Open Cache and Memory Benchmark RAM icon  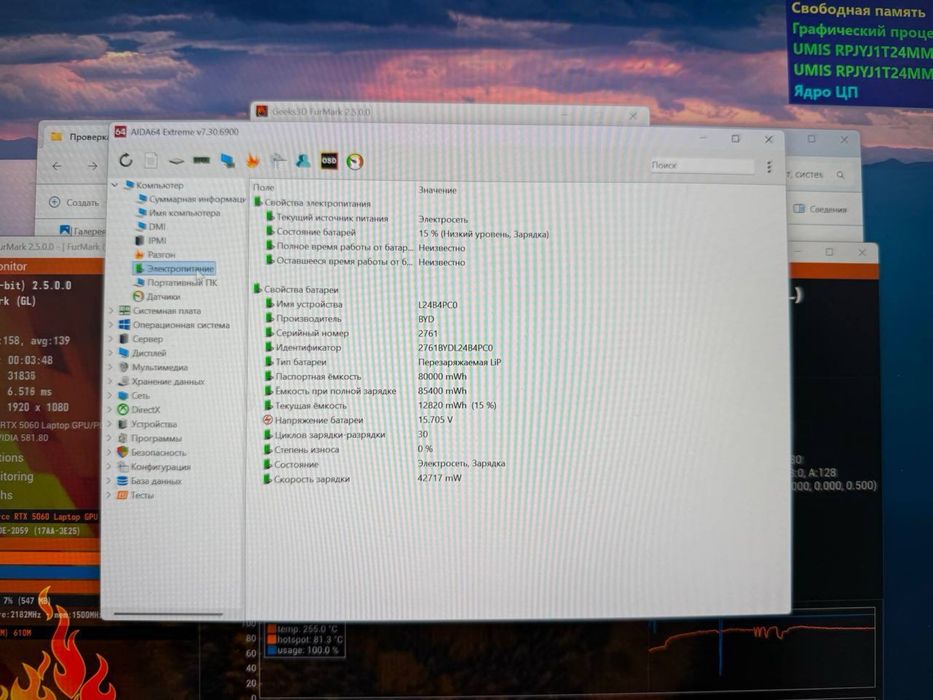[202, 160]
